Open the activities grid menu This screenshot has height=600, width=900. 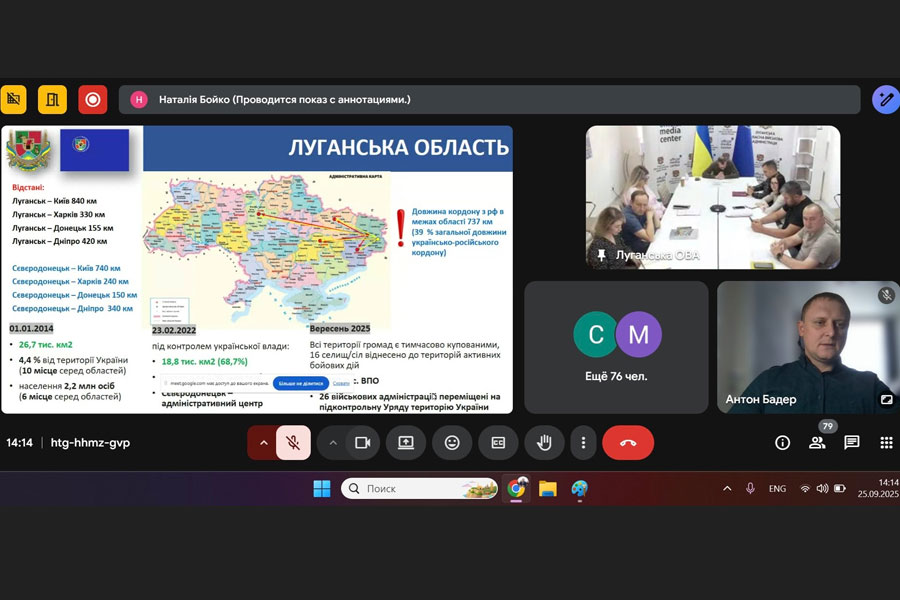click(886, 443)
